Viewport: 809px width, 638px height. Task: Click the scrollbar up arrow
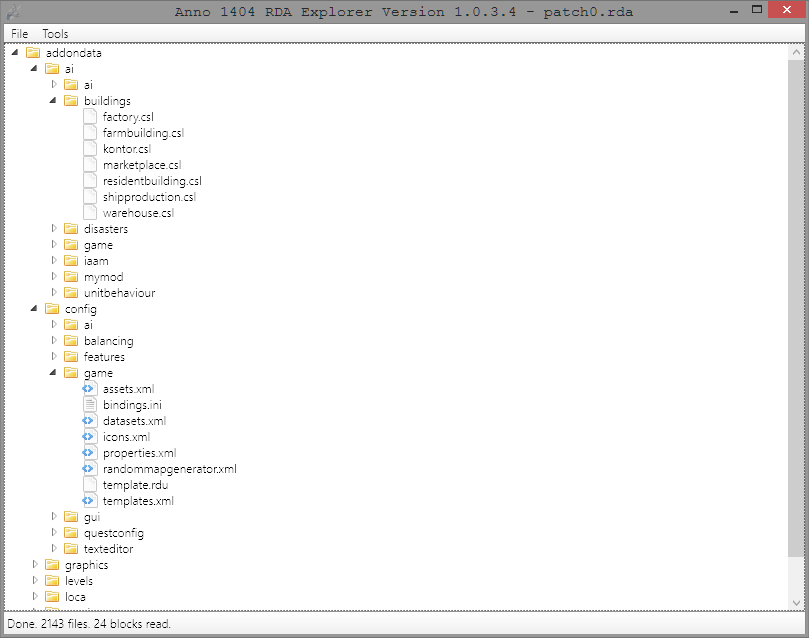point(796,52)
